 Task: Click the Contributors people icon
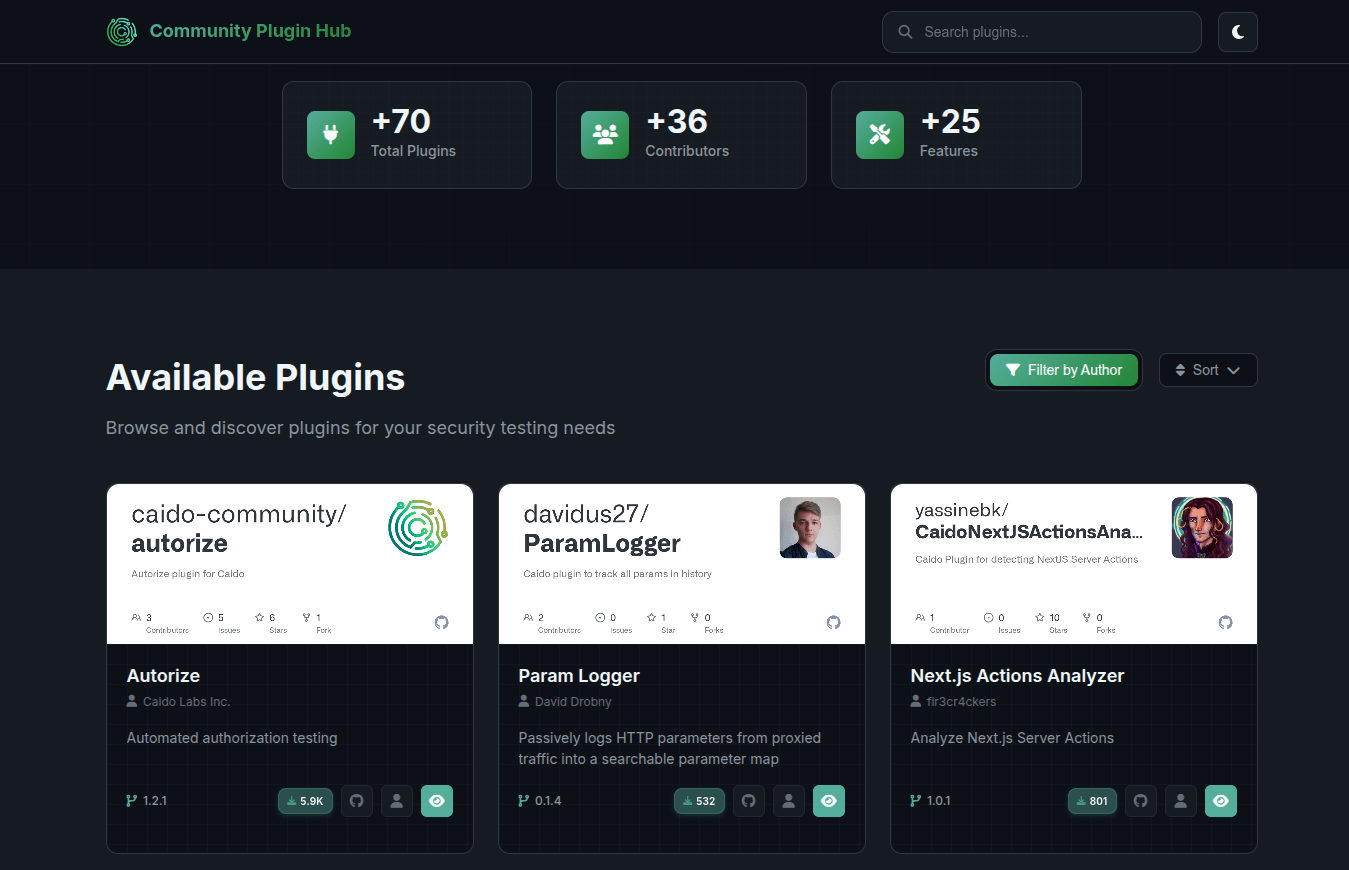[x=605, y=135]
